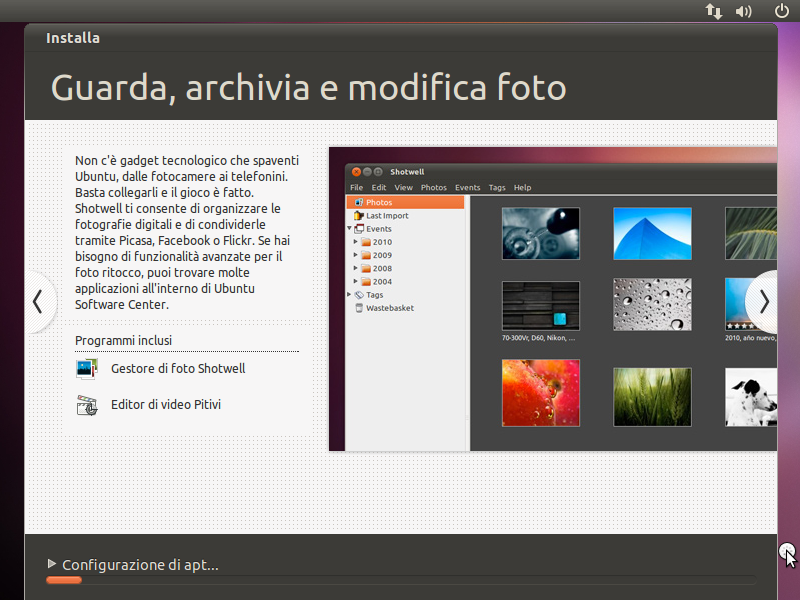Screen dimensions: 800x600
Task: Open the Photos menu in Shotwell
Action: 434,188
